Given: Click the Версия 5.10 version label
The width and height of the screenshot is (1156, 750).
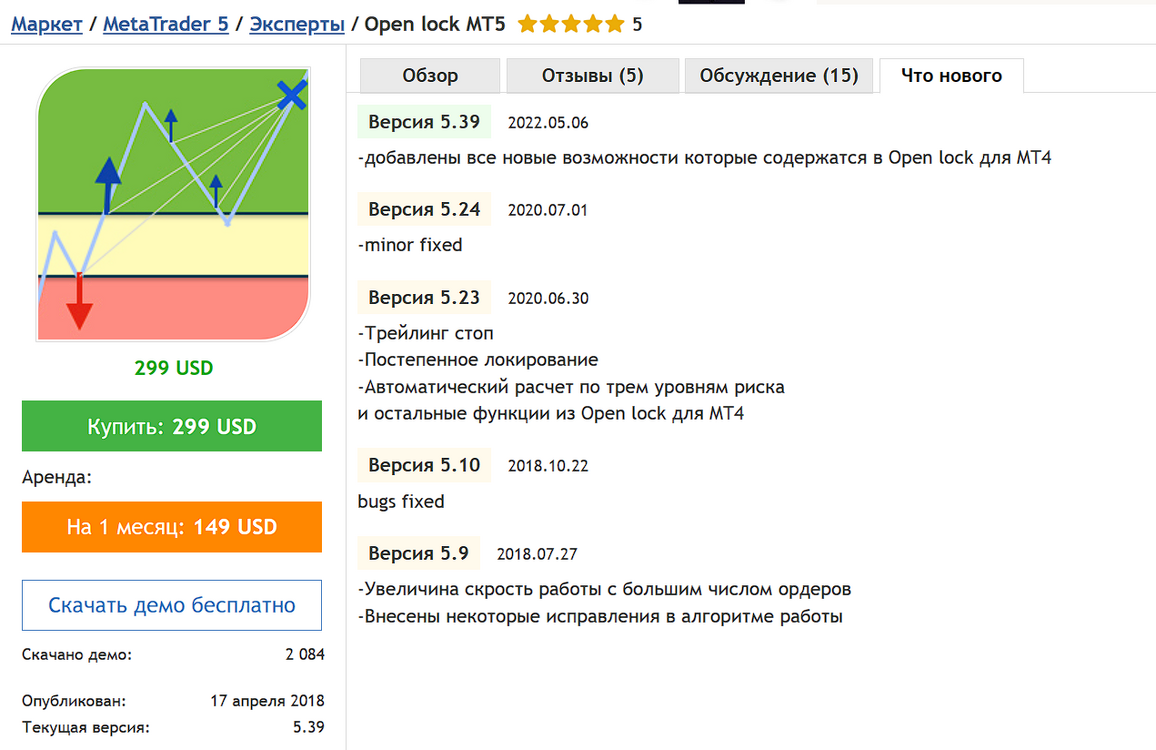Looking at the screenshot, I should point(424,465).
